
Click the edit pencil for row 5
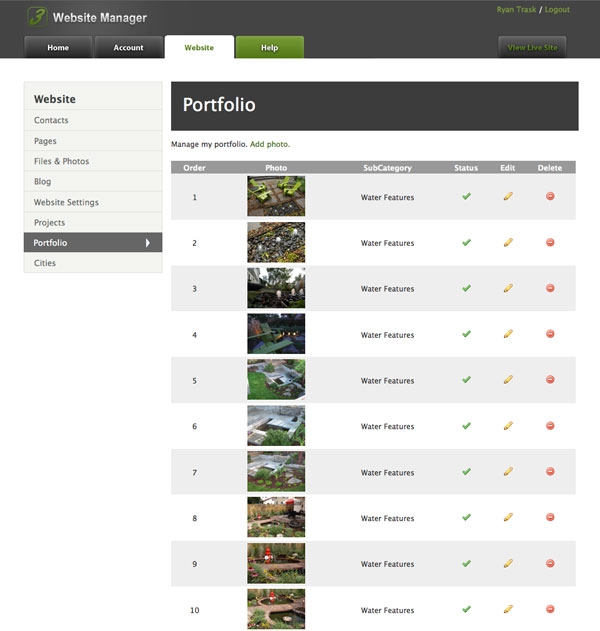pos(508,379)
